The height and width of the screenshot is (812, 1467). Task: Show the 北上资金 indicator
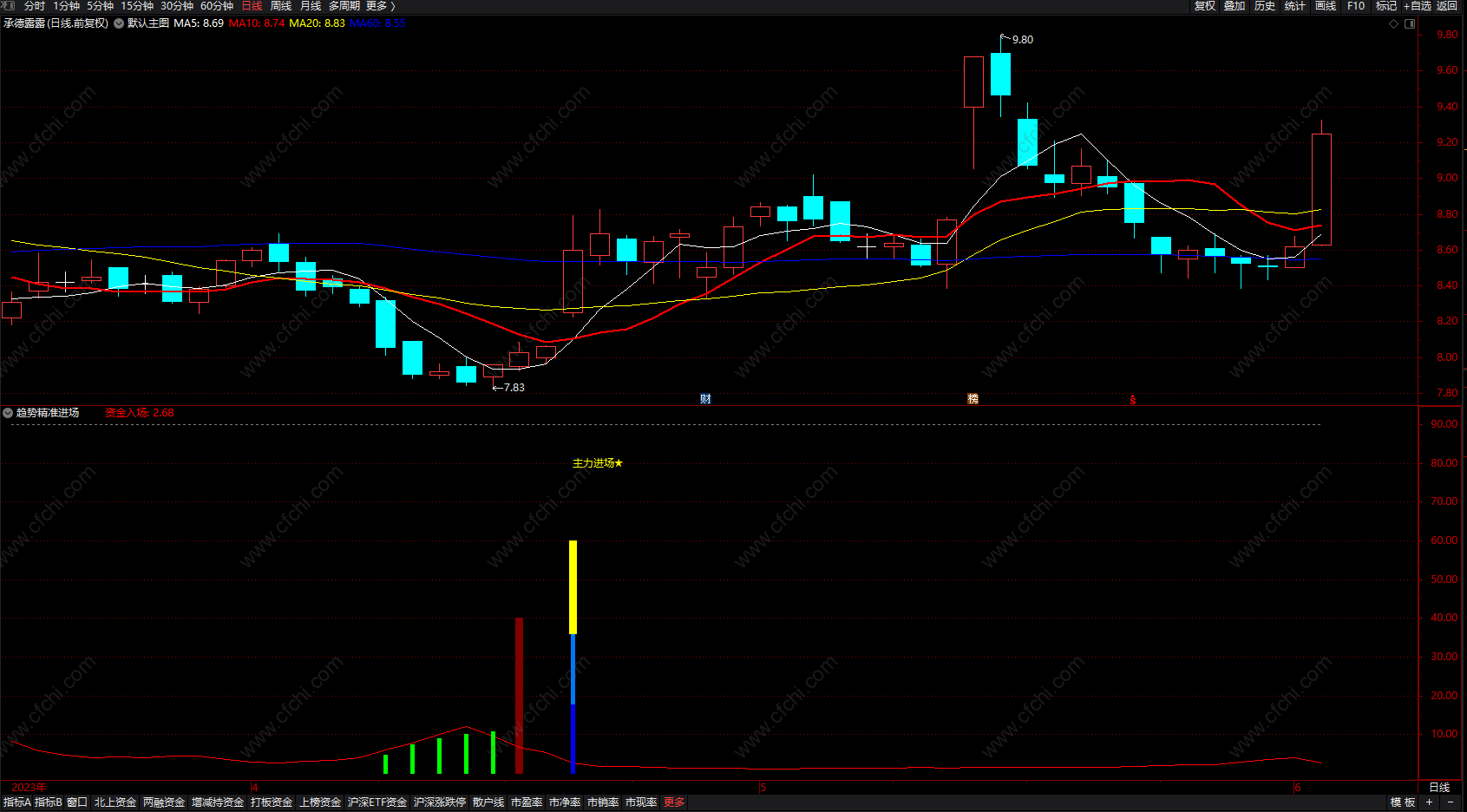point(115,802)
